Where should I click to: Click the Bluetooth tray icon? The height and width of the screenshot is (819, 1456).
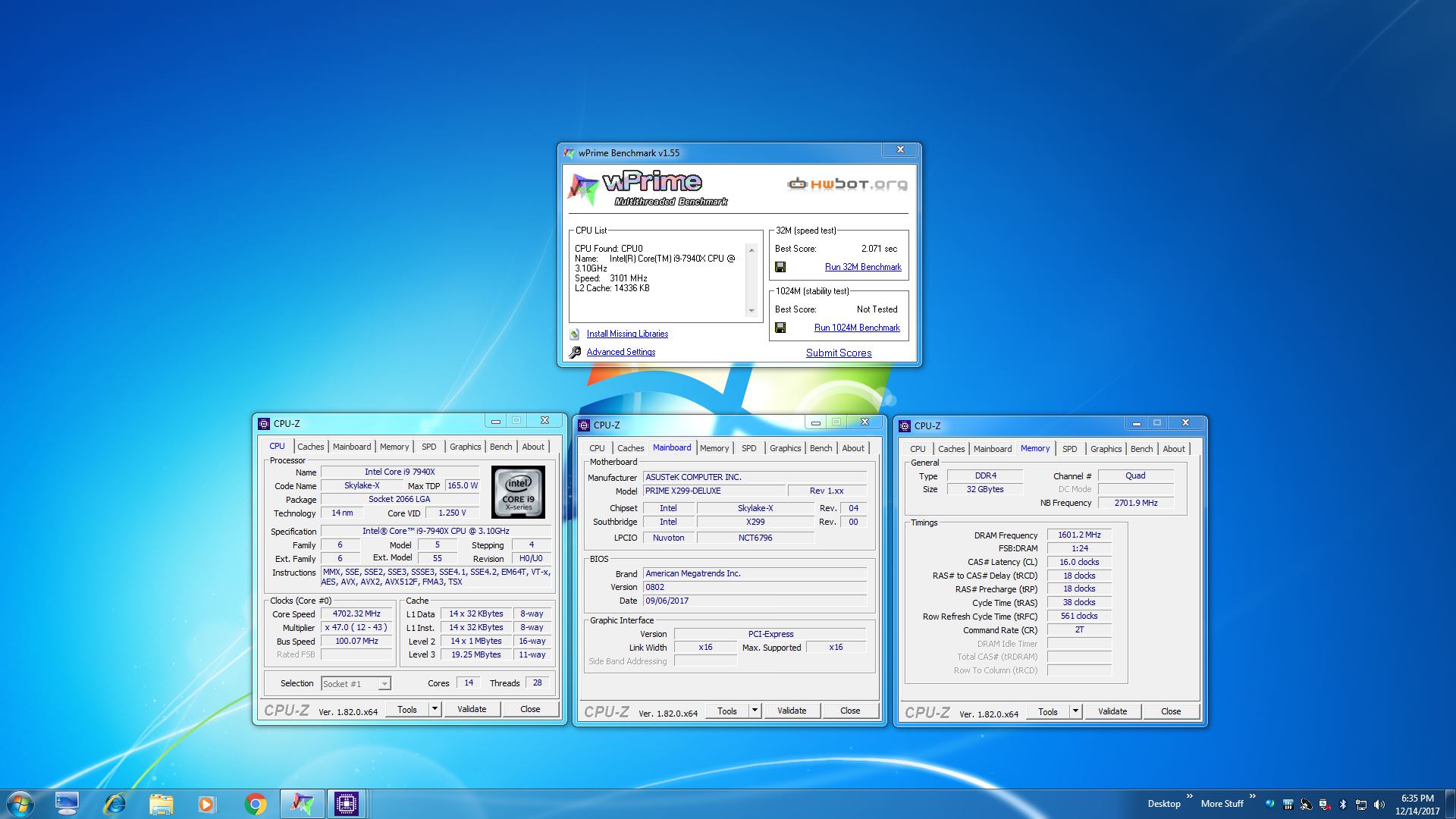click(1342, 804)
